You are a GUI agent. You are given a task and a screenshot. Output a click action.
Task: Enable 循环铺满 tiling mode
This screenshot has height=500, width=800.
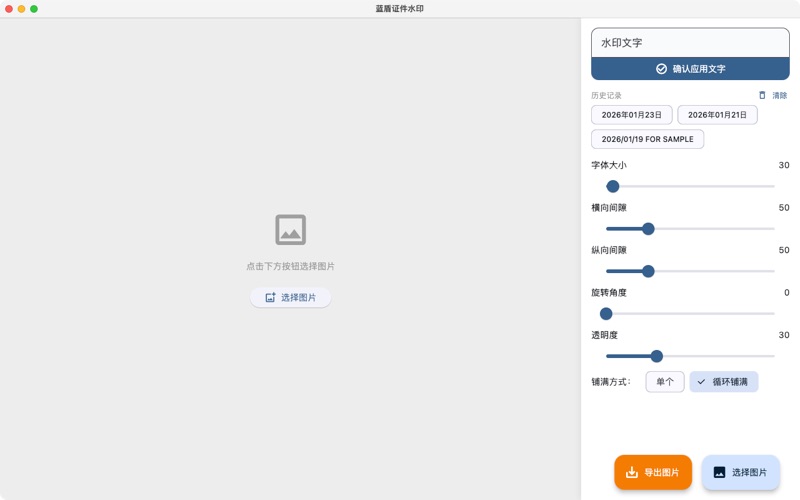[729, 382]
